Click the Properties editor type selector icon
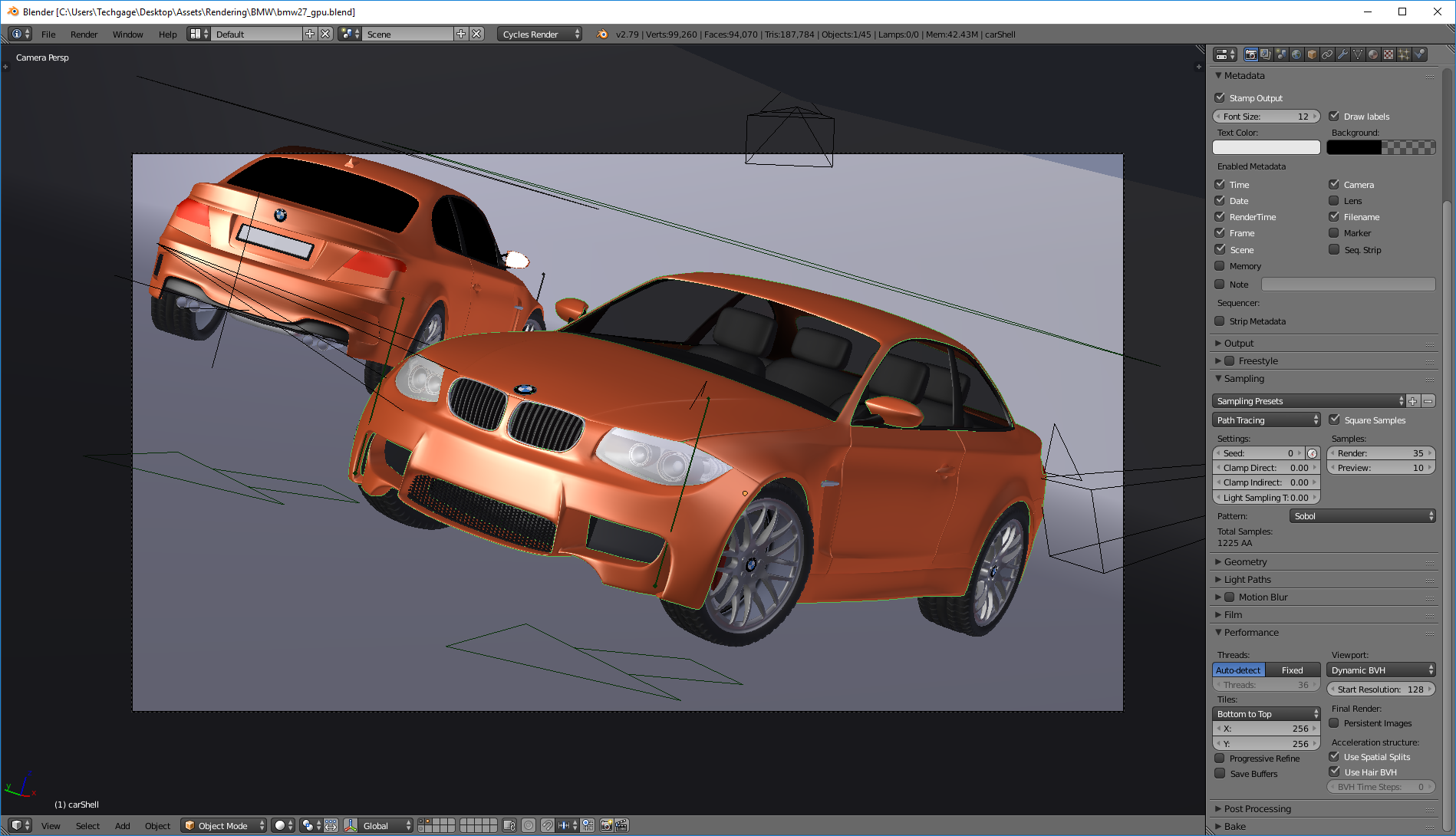Screen dimensions: 1456x836 click(x=1225, y=54)
